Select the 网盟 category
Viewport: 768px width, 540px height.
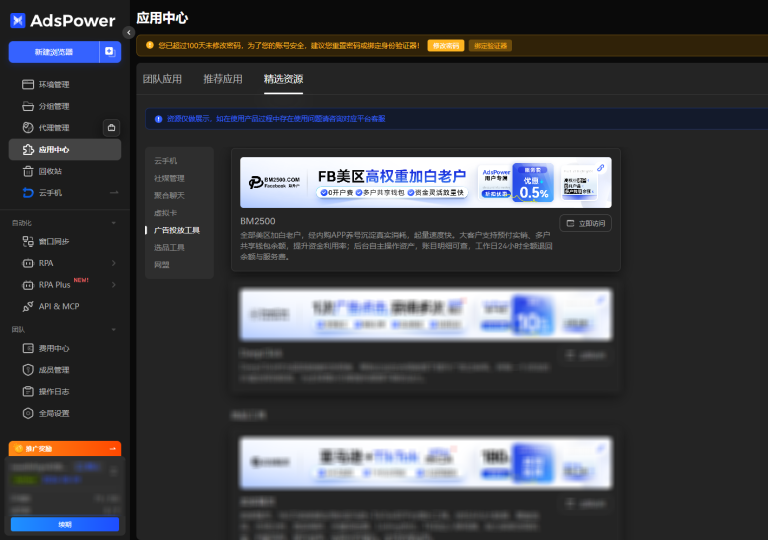click(162, 265)
